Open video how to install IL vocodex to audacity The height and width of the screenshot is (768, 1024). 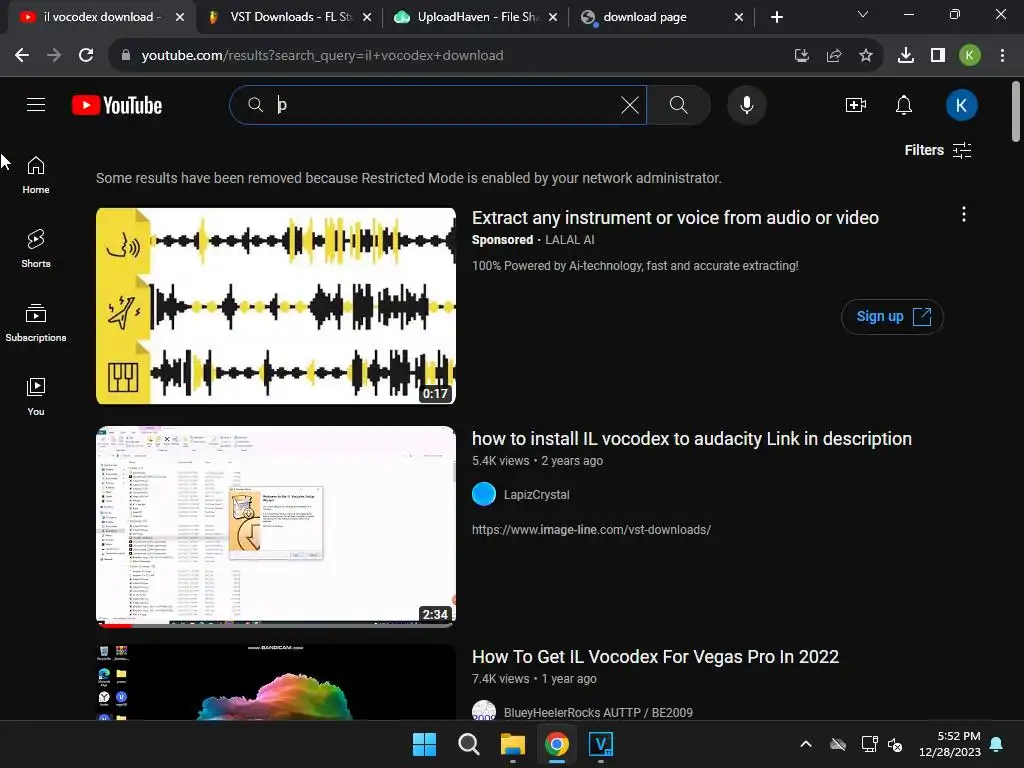tap(692, 439)
